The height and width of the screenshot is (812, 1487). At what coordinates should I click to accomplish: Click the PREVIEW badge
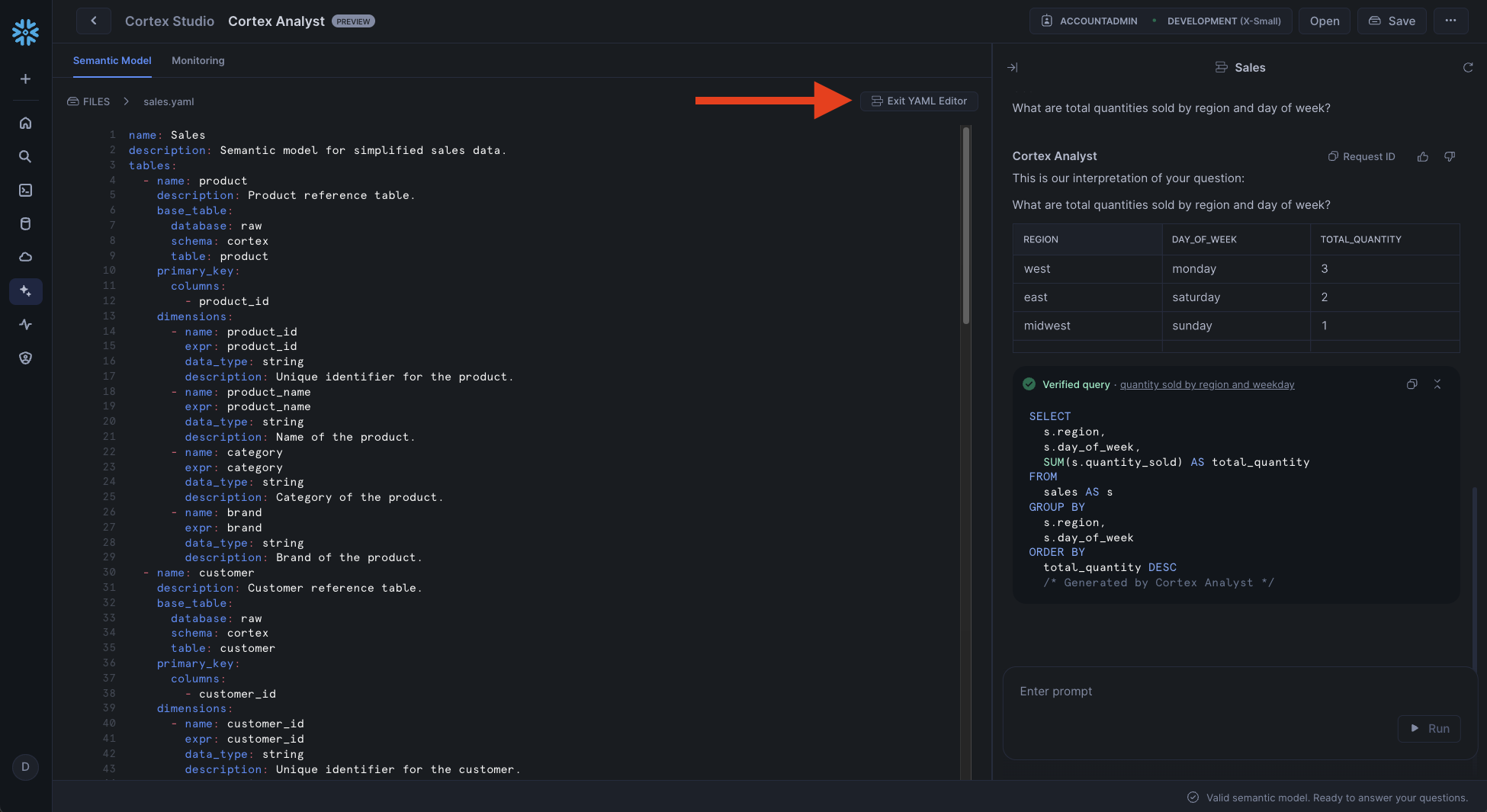point(353,21)
